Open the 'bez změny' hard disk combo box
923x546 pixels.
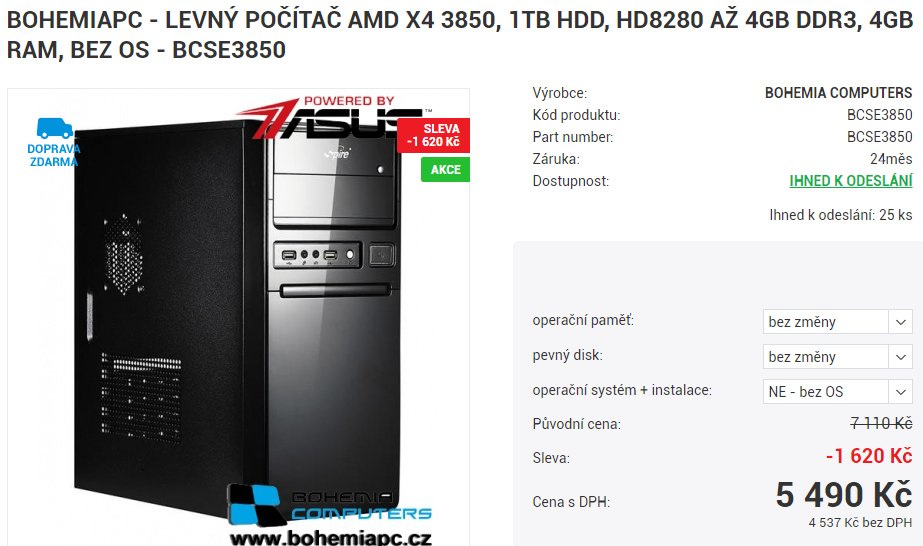[838, 357]
